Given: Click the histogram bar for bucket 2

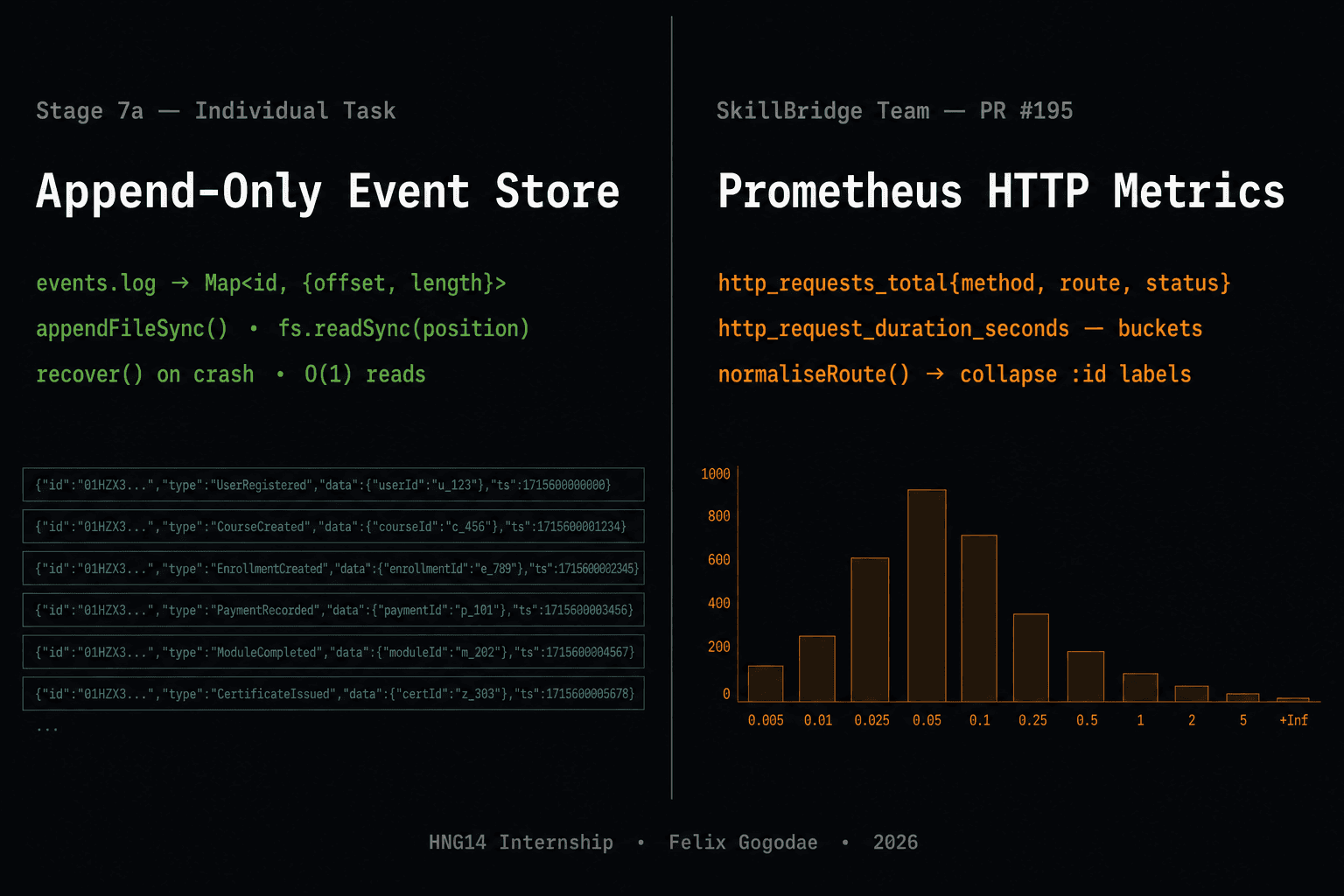Looking at the screenshot, I should tap(1192, 694).
